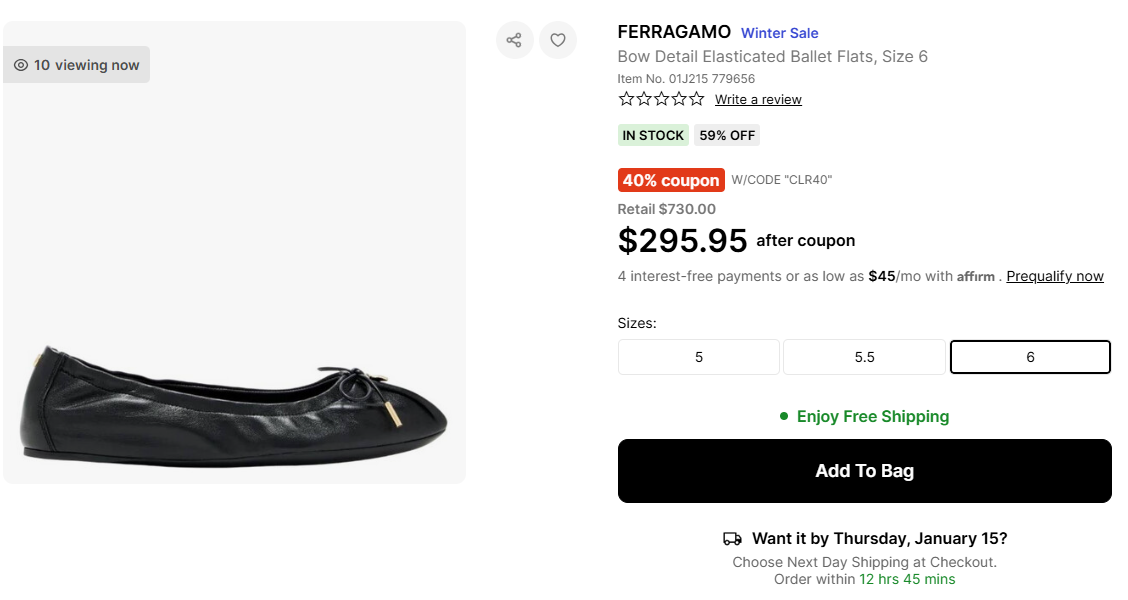Viewport: 1128px width, 600px height.
Task: Click the IN STOCK badge
Action: click(653, 135)
